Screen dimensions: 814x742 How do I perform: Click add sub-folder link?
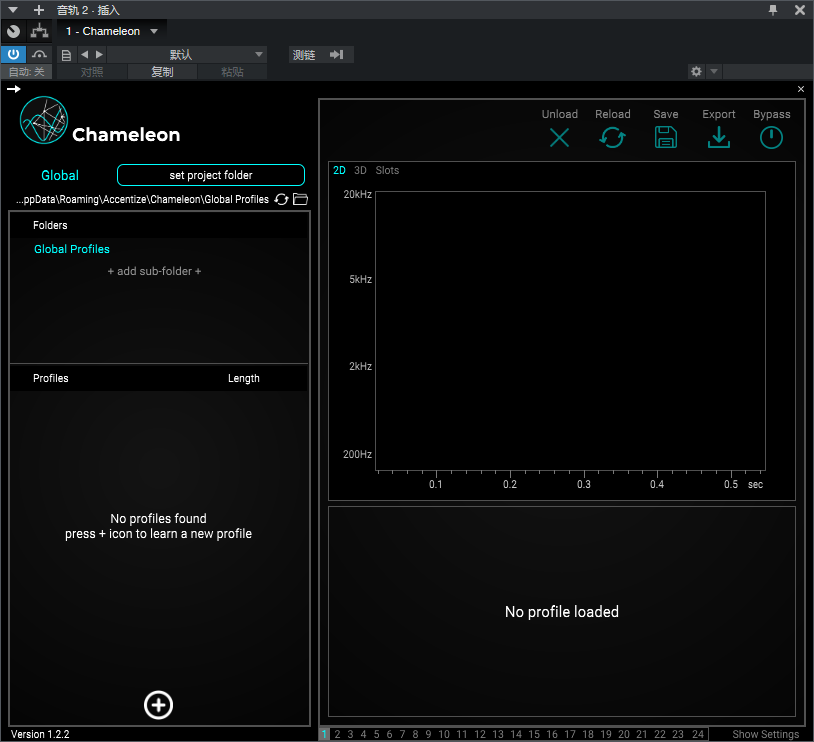point(154,271)
